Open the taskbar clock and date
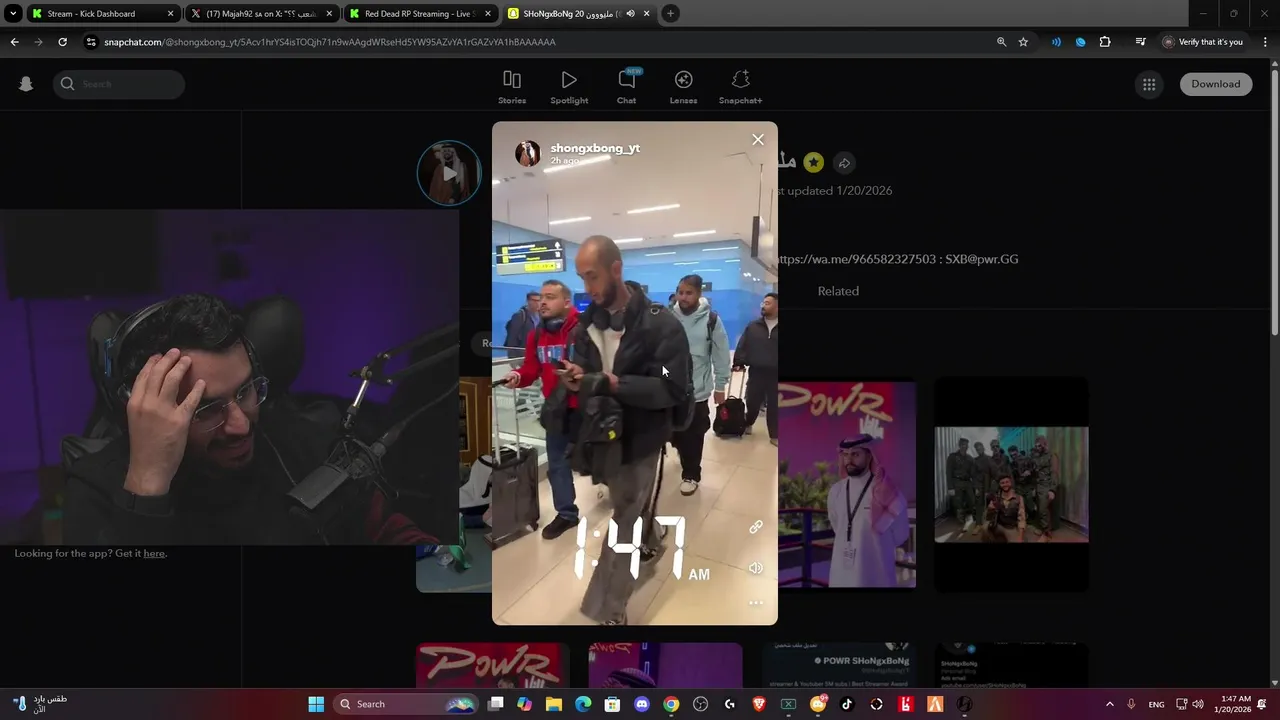The height and width of the screenshot is (720, 1280). [1233, 704]
